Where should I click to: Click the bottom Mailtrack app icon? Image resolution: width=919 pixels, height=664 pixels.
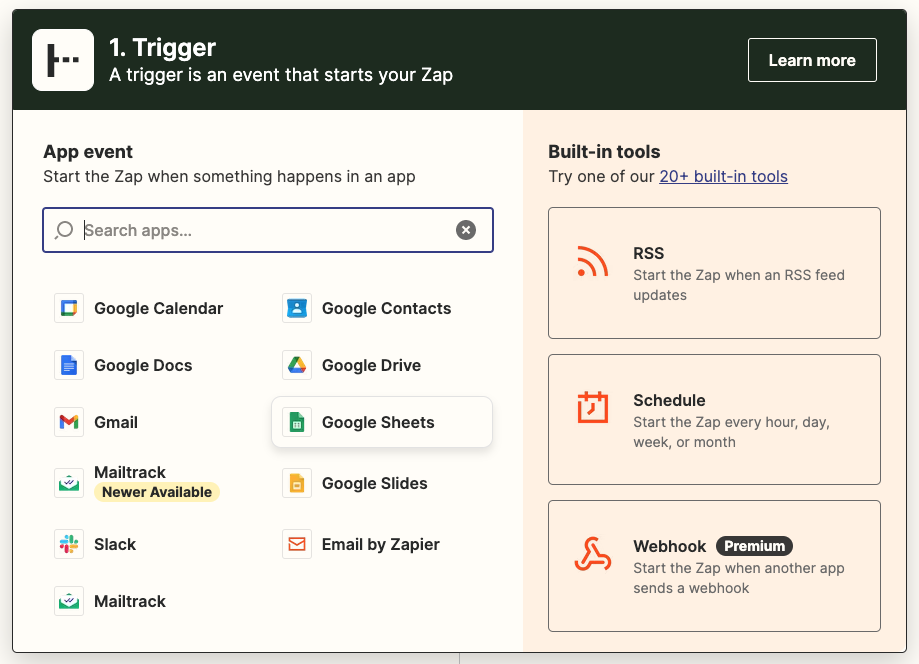click(69, 601)
